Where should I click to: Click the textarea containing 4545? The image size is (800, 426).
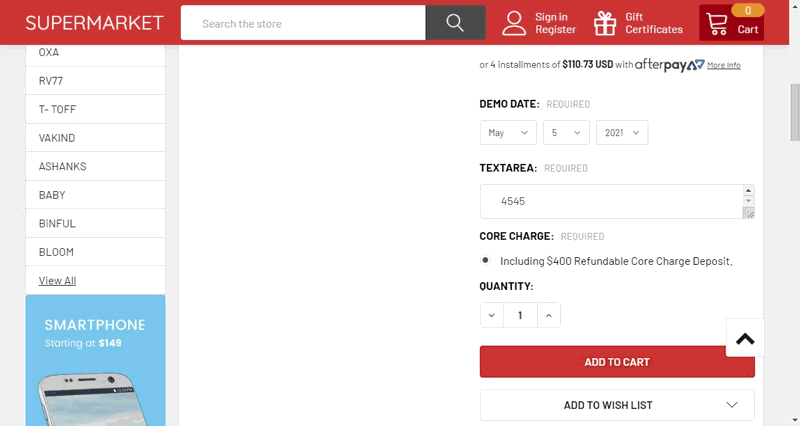point(610,201)
